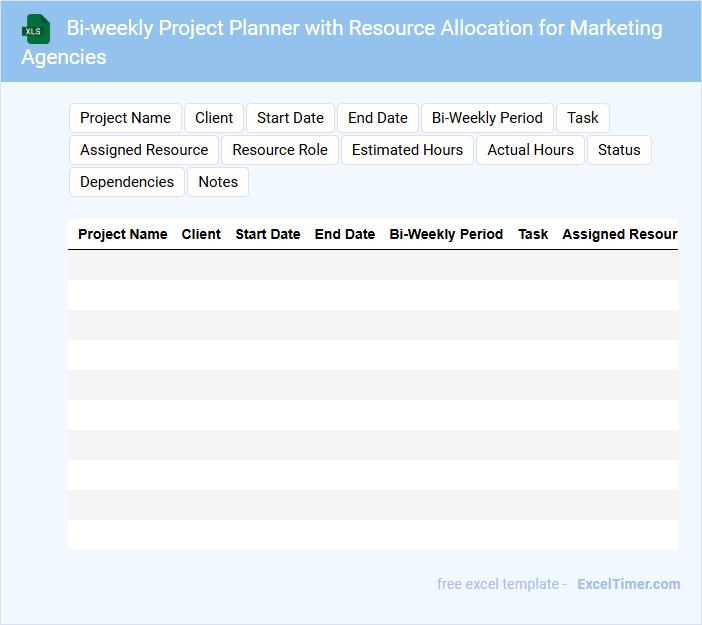
Task: Click the first empty table row
Action: tap(373, 265)
